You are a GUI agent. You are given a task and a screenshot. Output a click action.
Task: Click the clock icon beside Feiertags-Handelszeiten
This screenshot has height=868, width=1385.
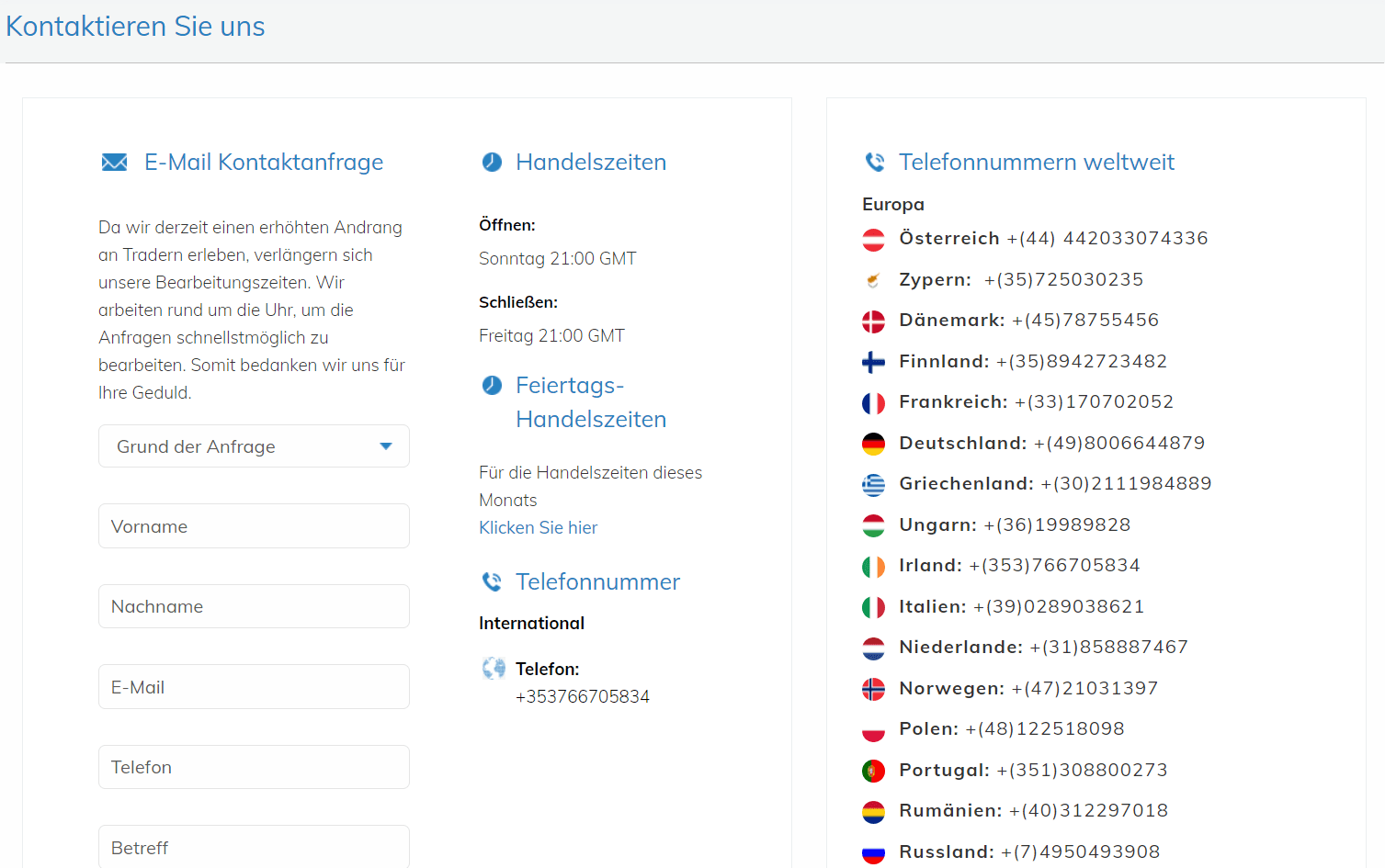(x=493, y=385)
